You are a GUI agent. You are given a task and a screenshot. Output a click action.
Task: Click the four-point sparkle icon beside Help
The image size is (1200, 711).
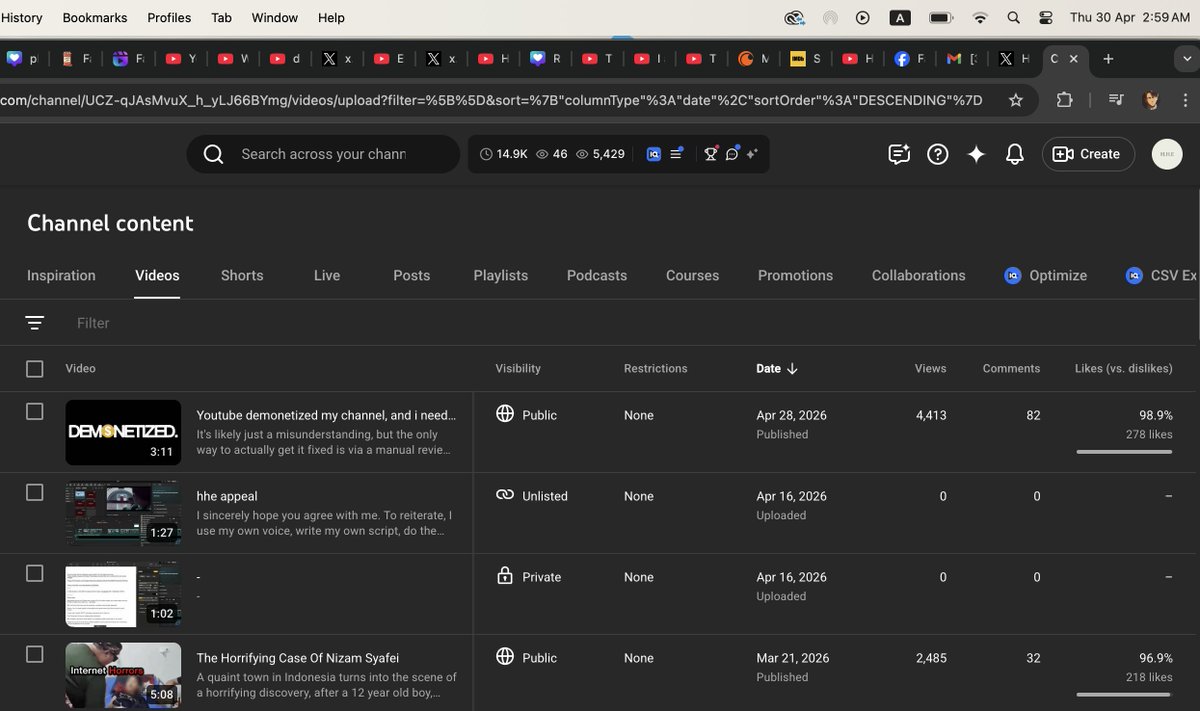point(976,154)
